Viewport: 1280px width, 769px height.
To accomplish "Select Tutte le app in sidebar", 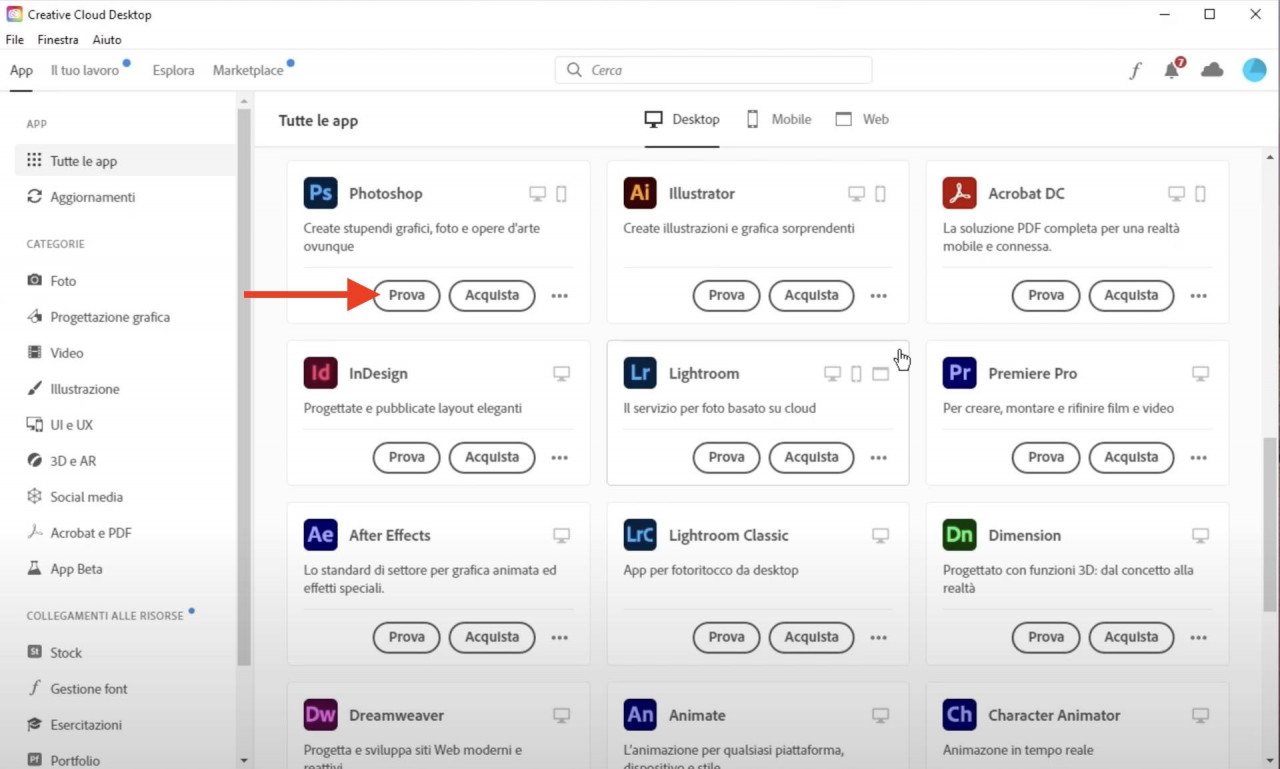I will coord(125,161).
